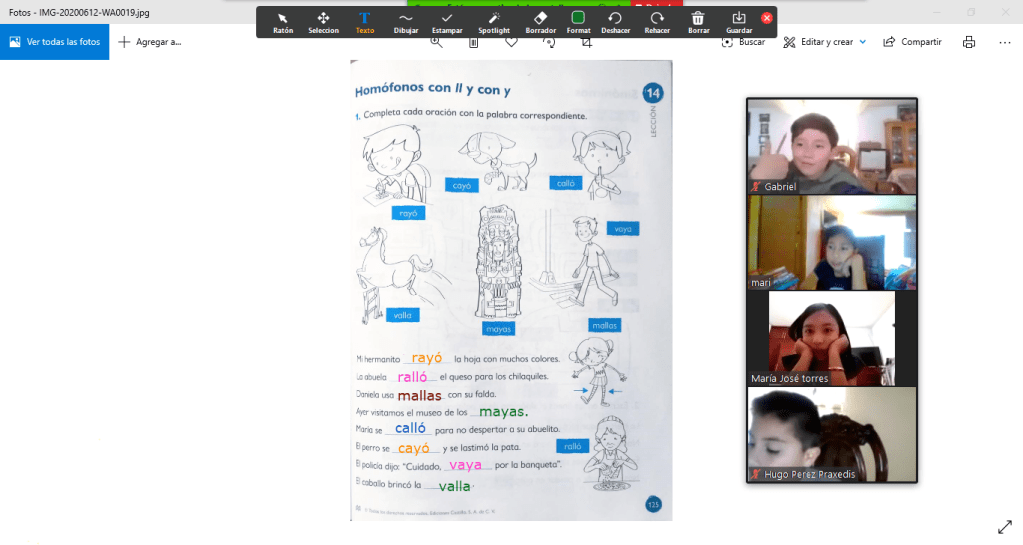The height and width of the screenshot is (545, 1023).
Task: Redo annotation with Rehacer
Action: point(657,22)
